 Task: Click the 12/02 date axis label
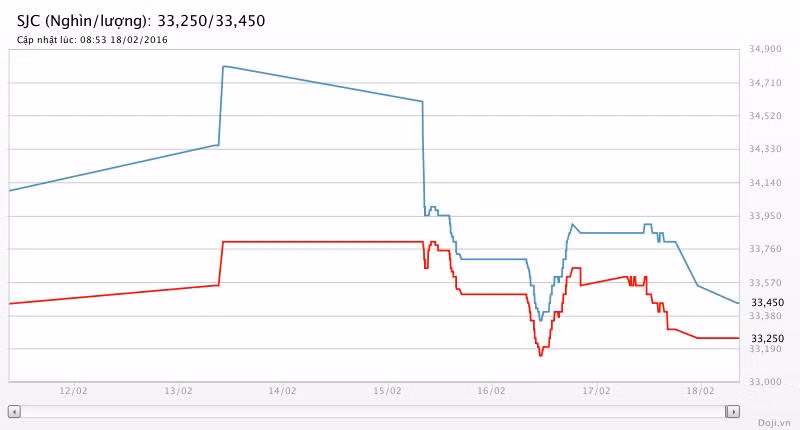(73, 391)
